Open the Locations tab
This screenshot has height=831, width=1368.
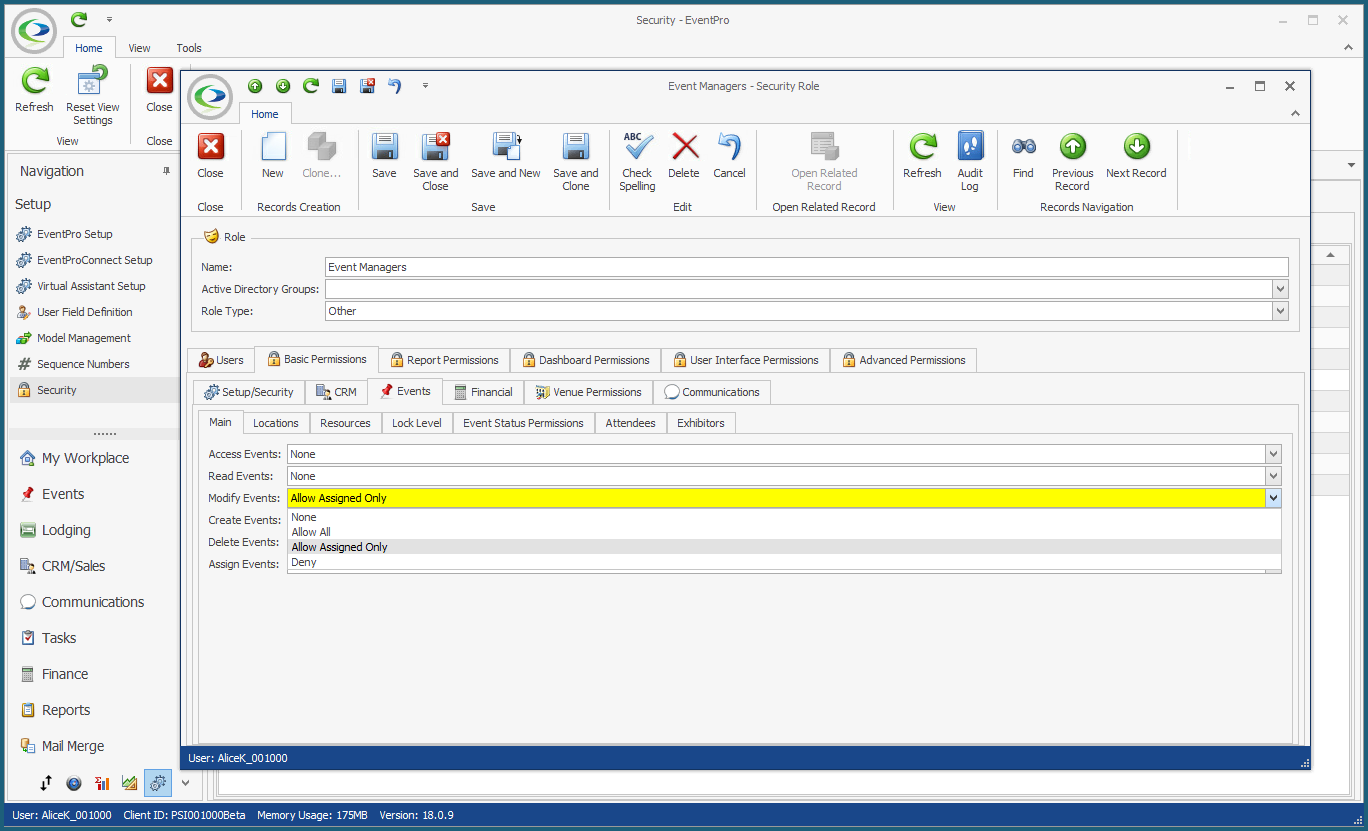(276, 423)
